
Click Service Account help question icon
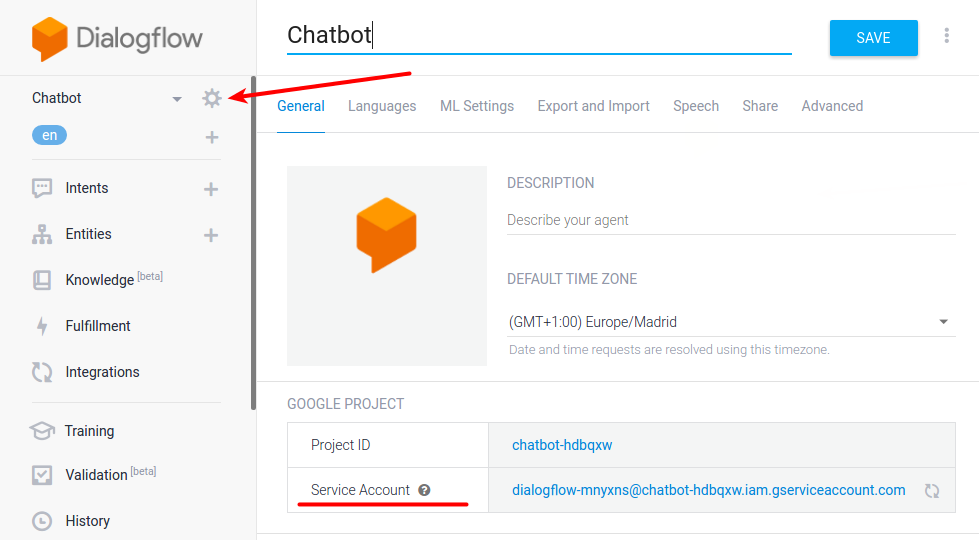pos(425,490)
